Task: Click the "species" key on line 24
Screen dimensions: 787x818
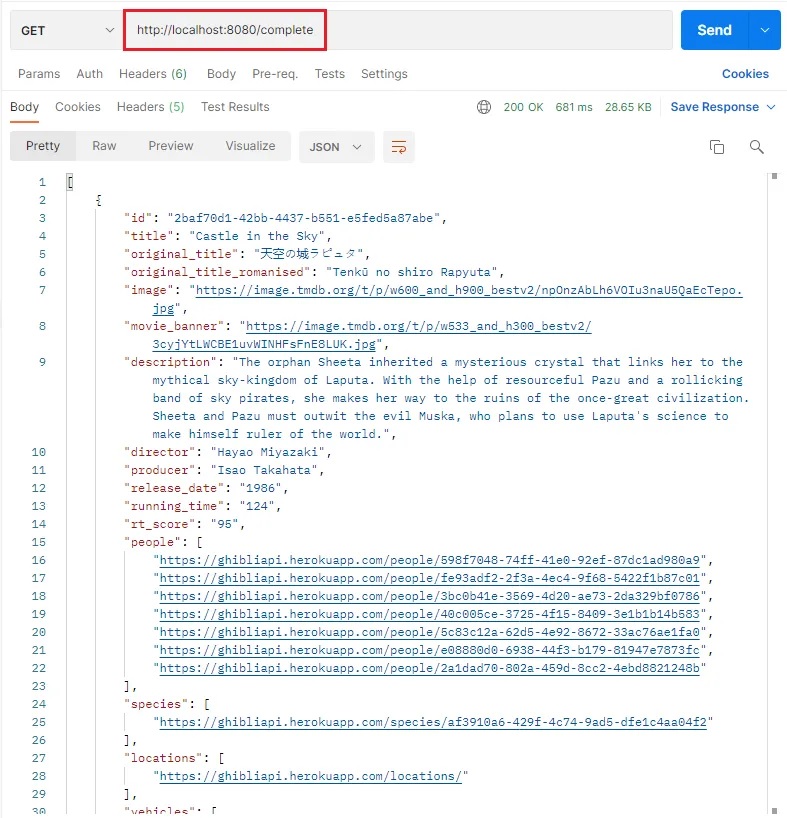Action: 155,704
